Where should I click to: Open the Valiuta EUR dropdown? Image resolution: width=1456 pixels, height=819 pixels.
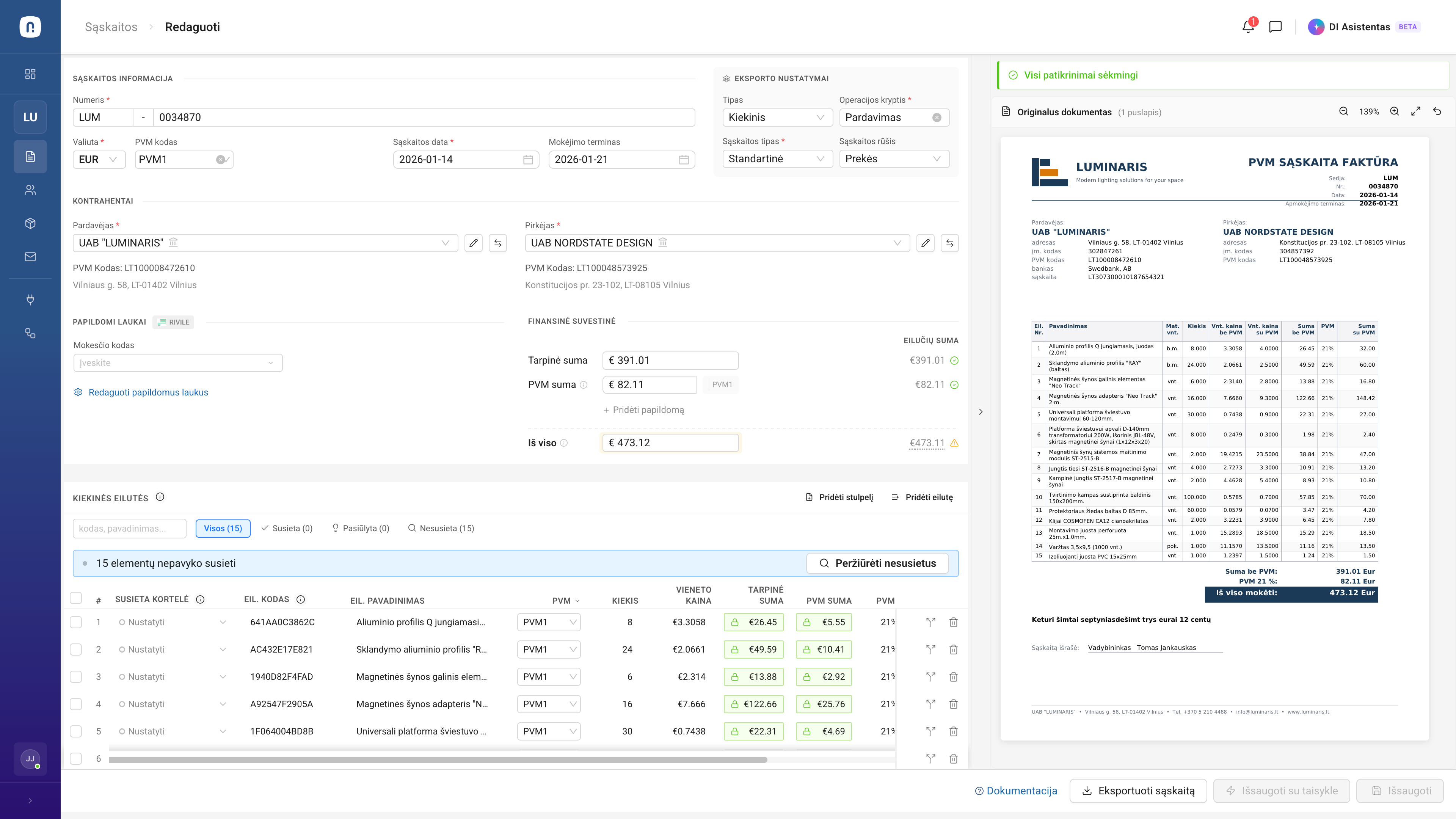pos(99,159)
